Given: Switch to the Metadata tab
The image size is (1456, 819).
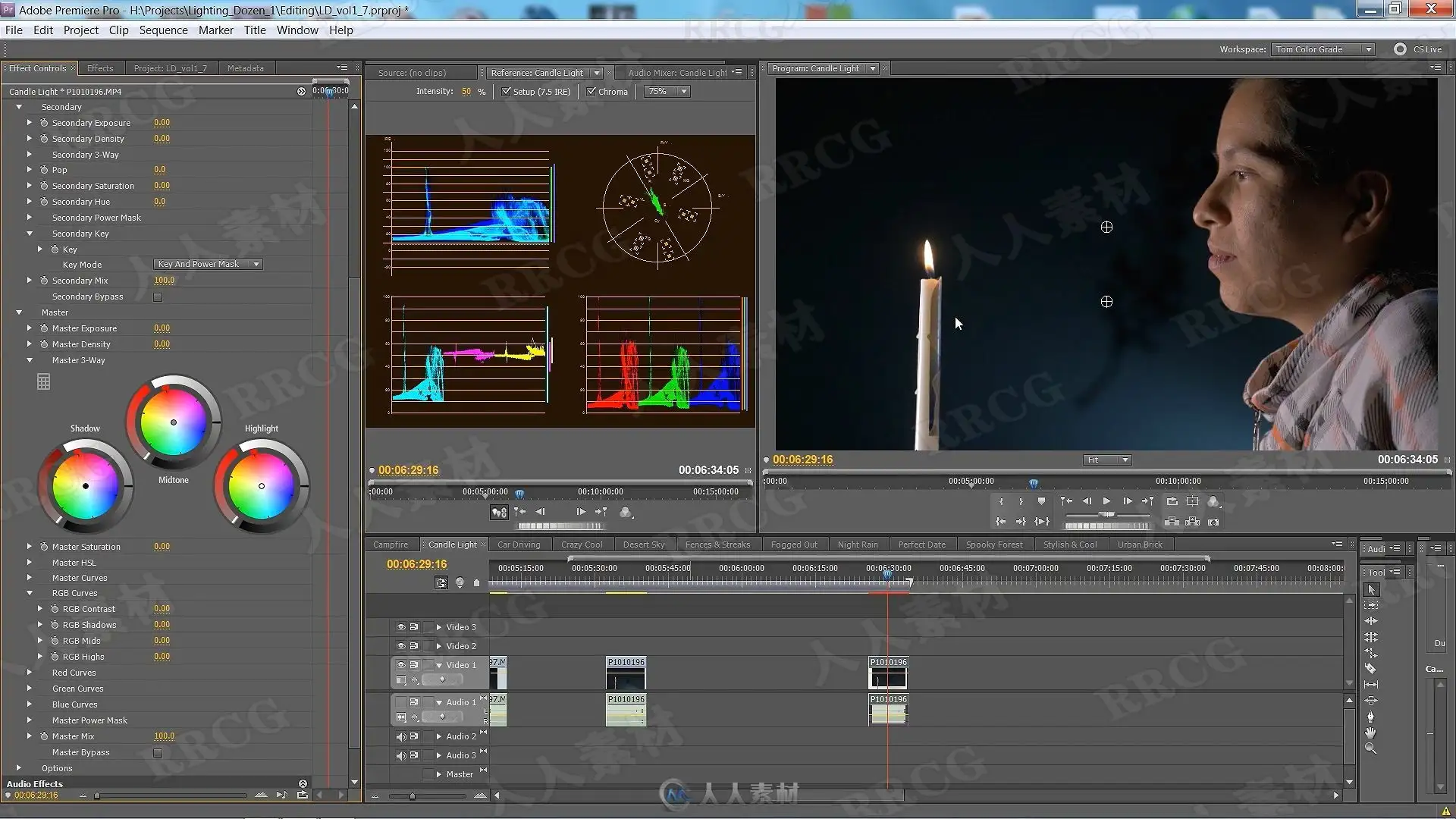Looking at the screenshot, I should point(246,68).
